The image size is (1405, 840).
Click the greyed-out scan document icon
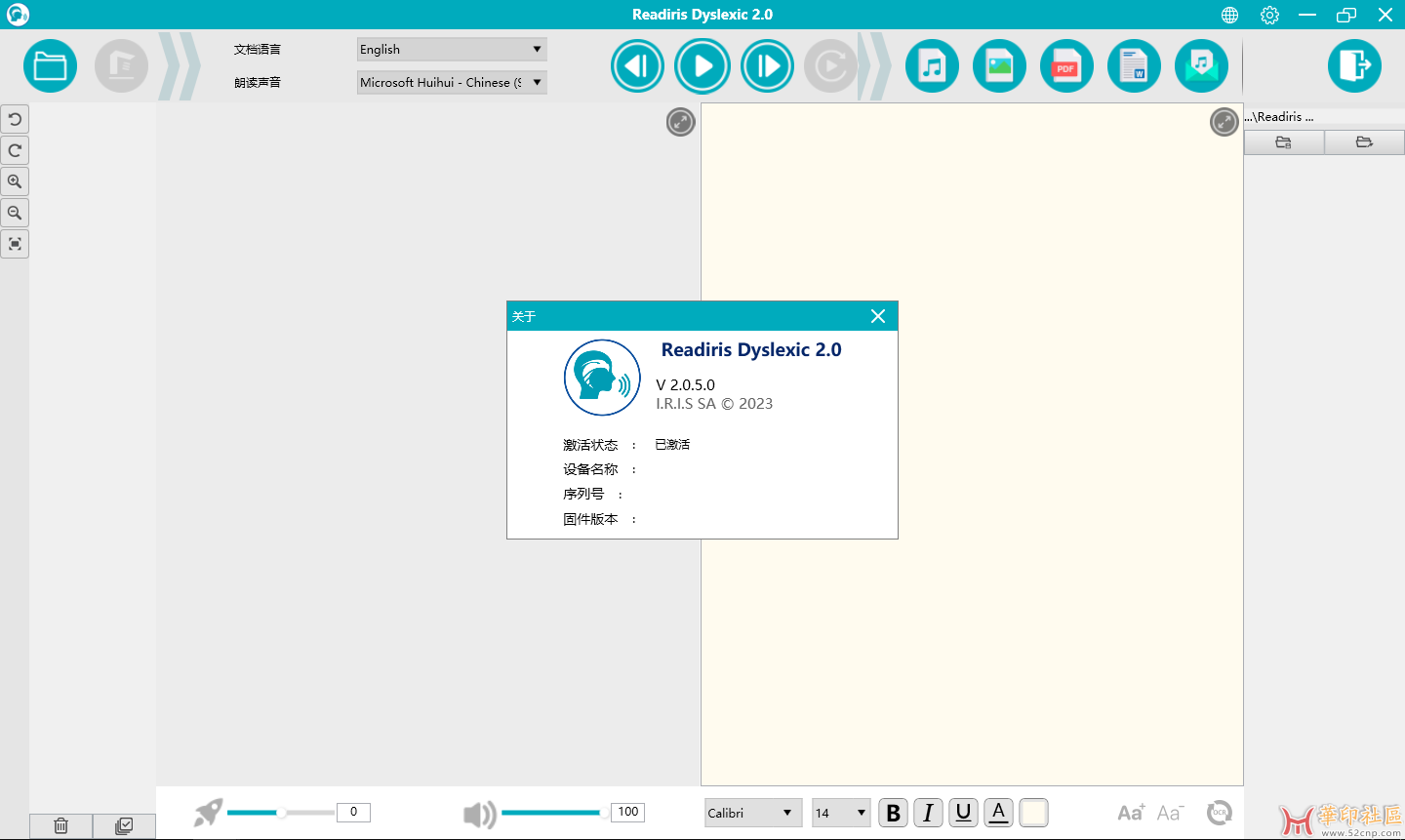(x=121, y=65)
